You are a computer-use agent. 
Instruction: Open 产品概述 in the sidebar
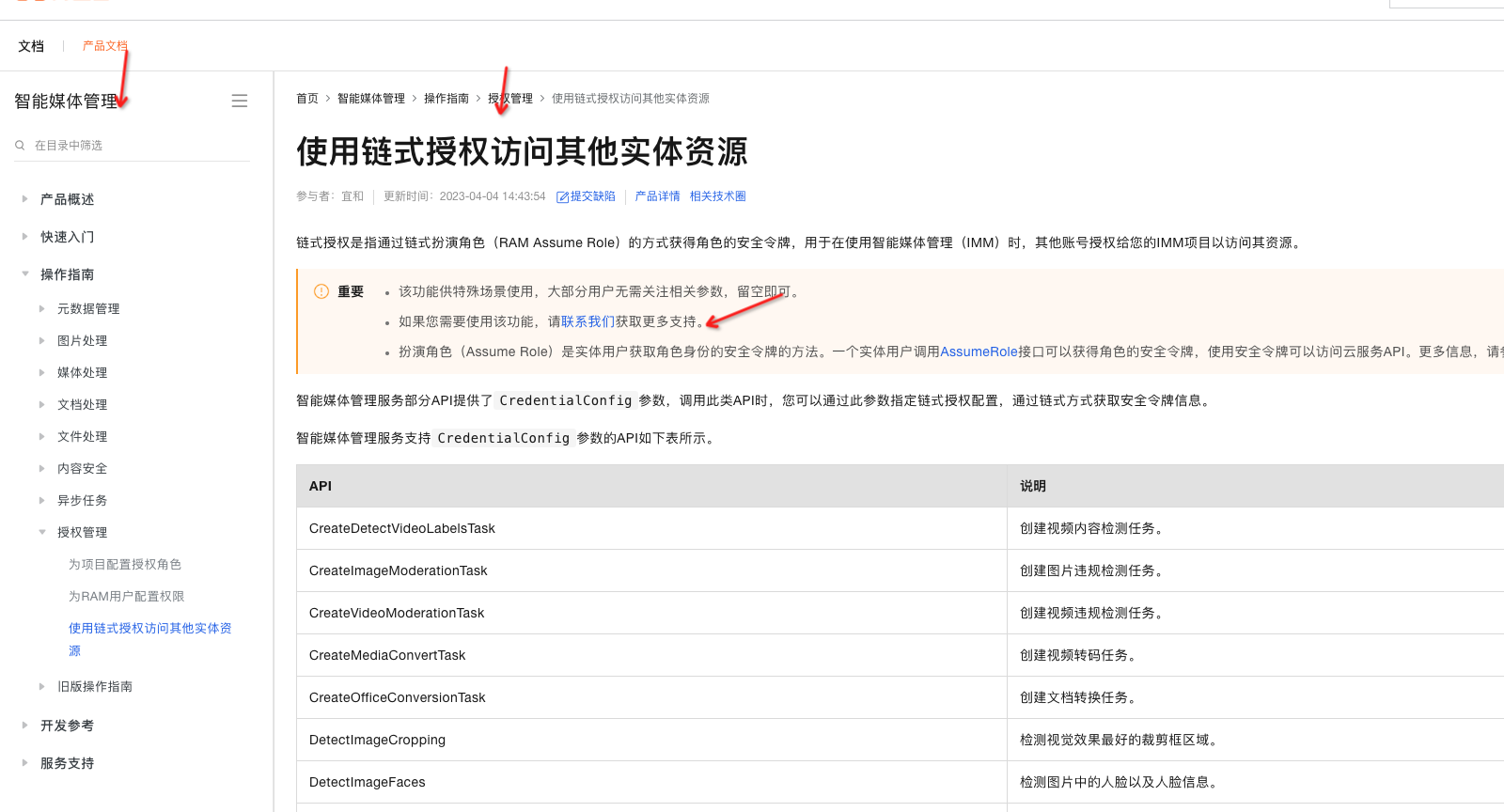pyautogui.click(x=67, y=199)
